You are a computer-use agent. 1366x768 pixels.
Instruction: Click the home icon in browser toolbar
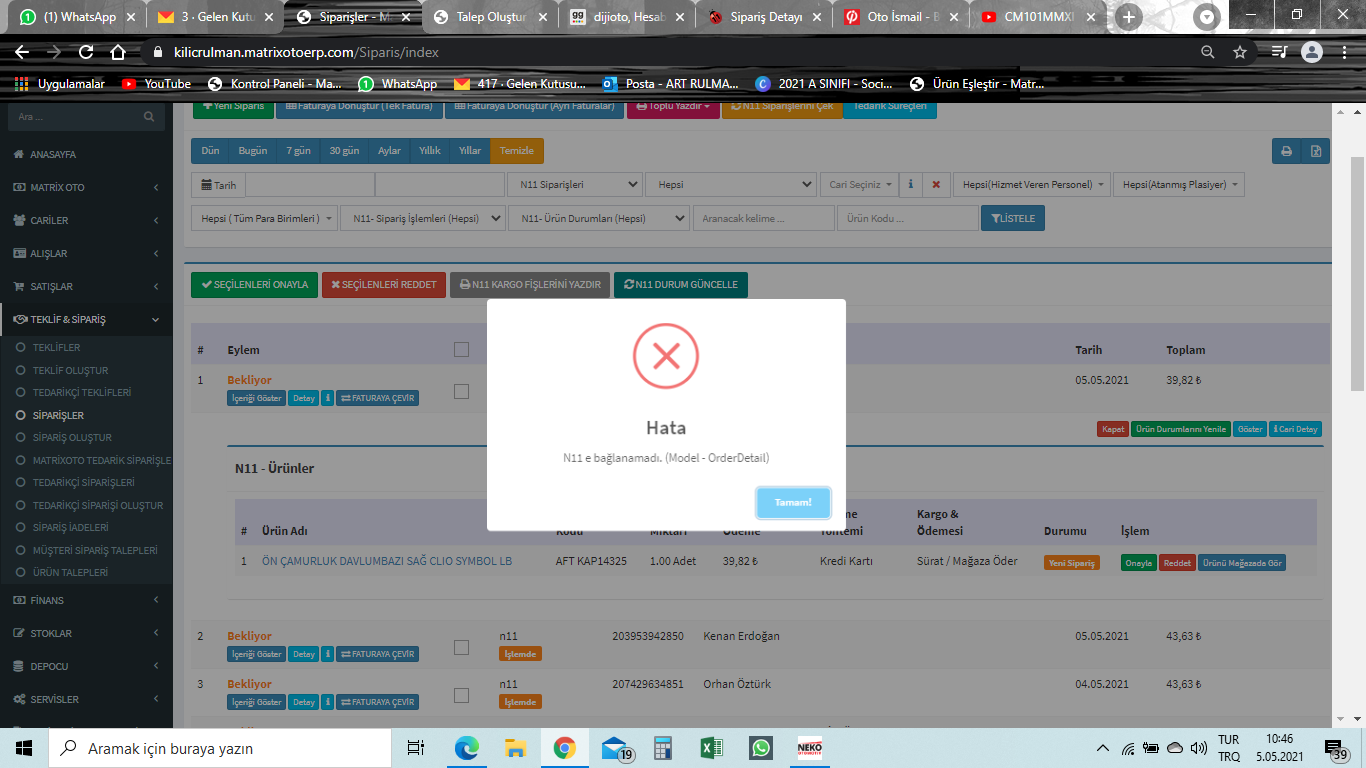pos(118,52)
